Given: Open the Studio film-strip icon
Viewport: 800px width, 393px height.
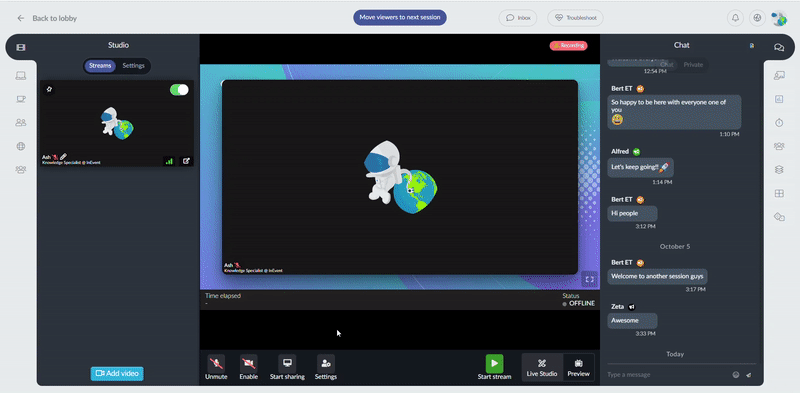Looking at the screenshot, I should (20, 47).
